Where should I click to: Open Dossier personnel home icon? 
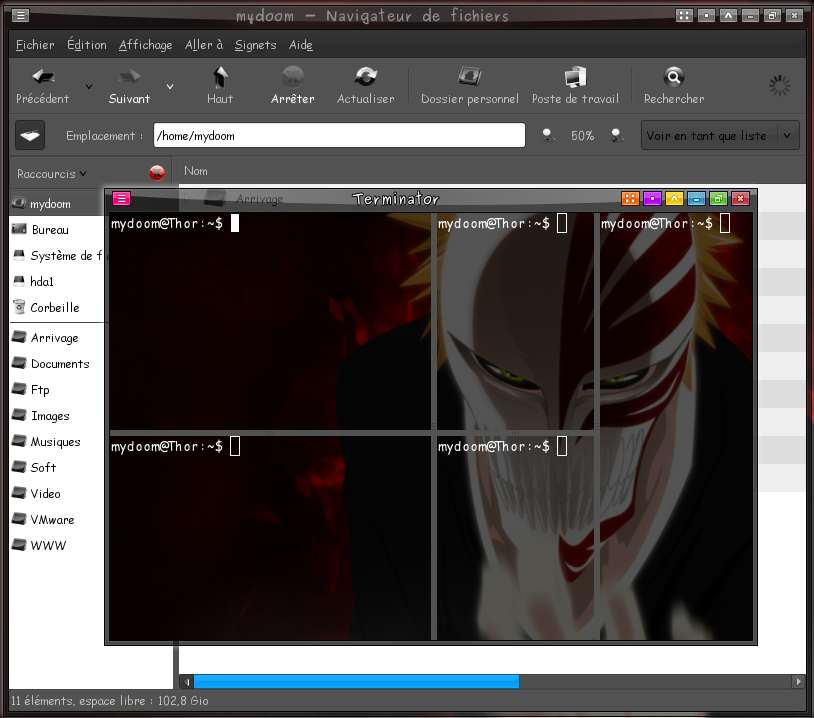[x=470, y=77]
